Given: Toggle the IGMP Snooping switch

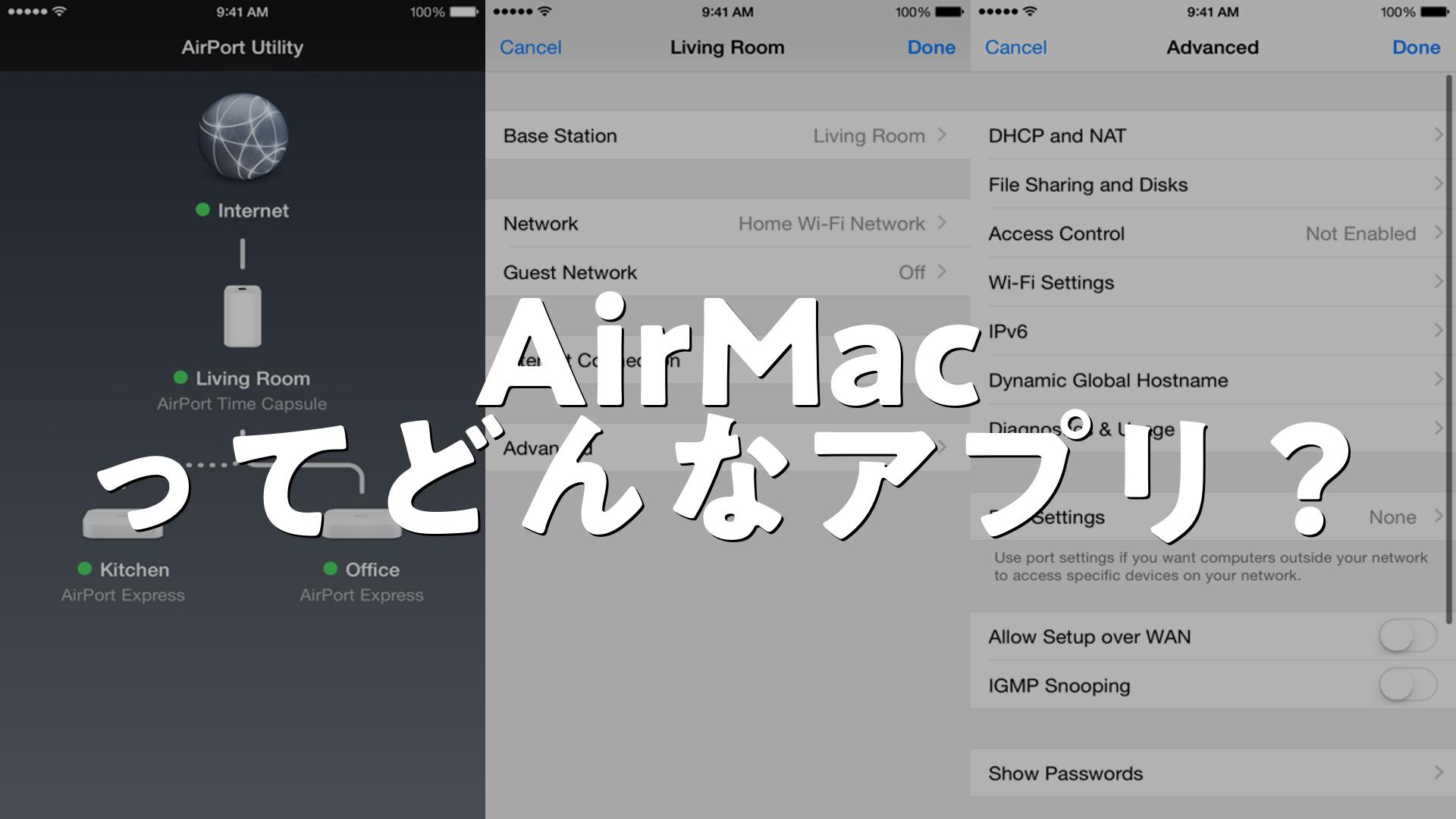Looking at the screenshot, I should click(x=1407, y=685).
